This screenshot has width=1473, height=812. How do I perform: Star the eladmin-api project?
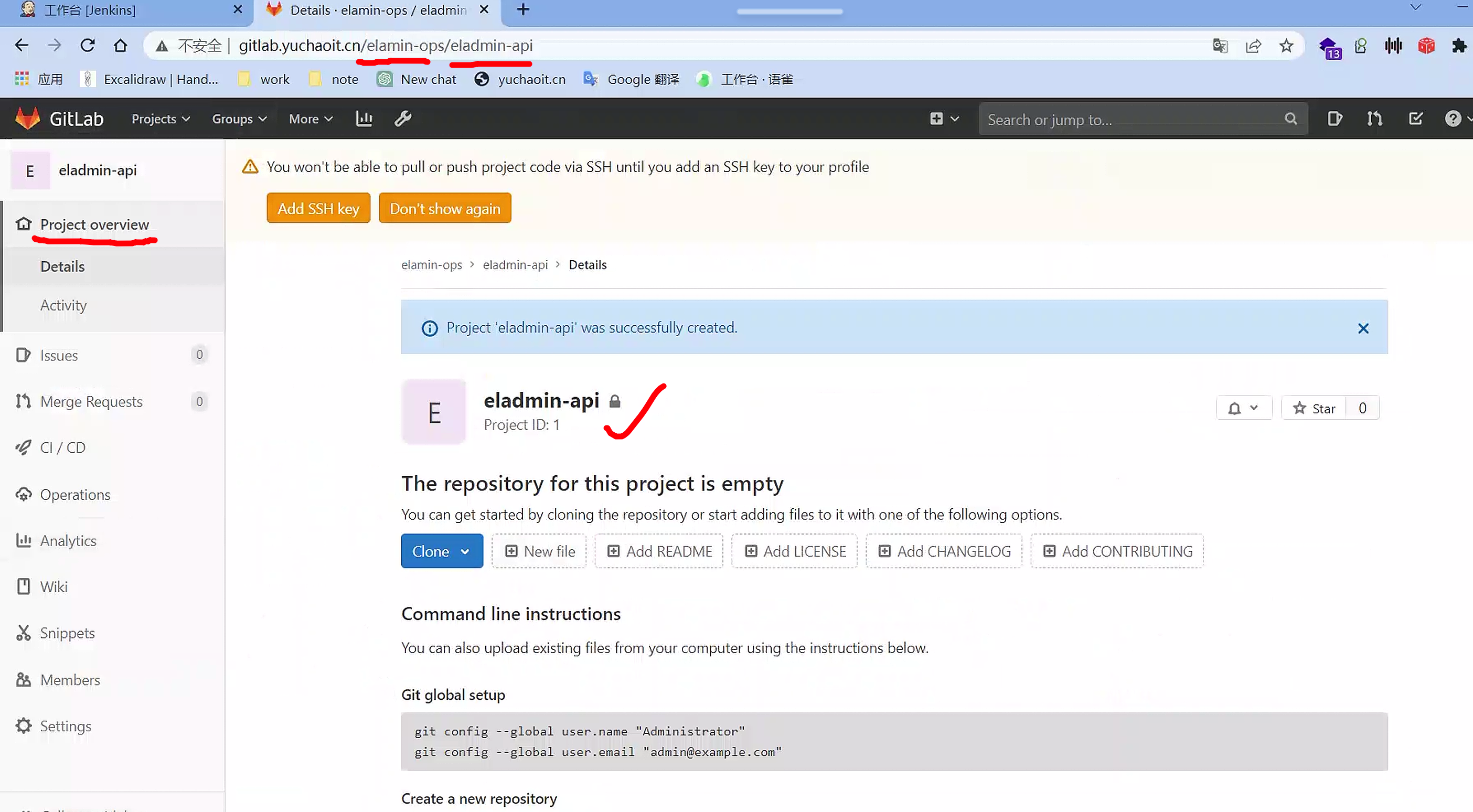1314,408
